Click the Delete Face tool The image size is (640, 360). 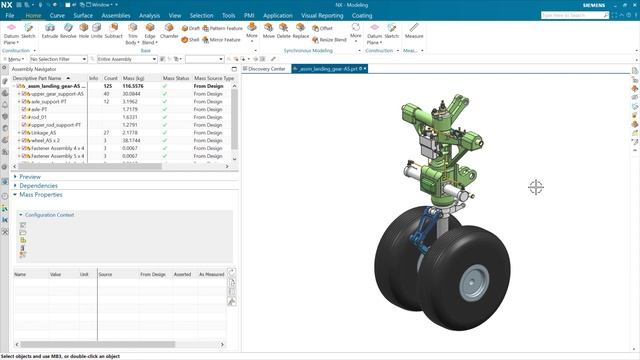tap(283, 31)
